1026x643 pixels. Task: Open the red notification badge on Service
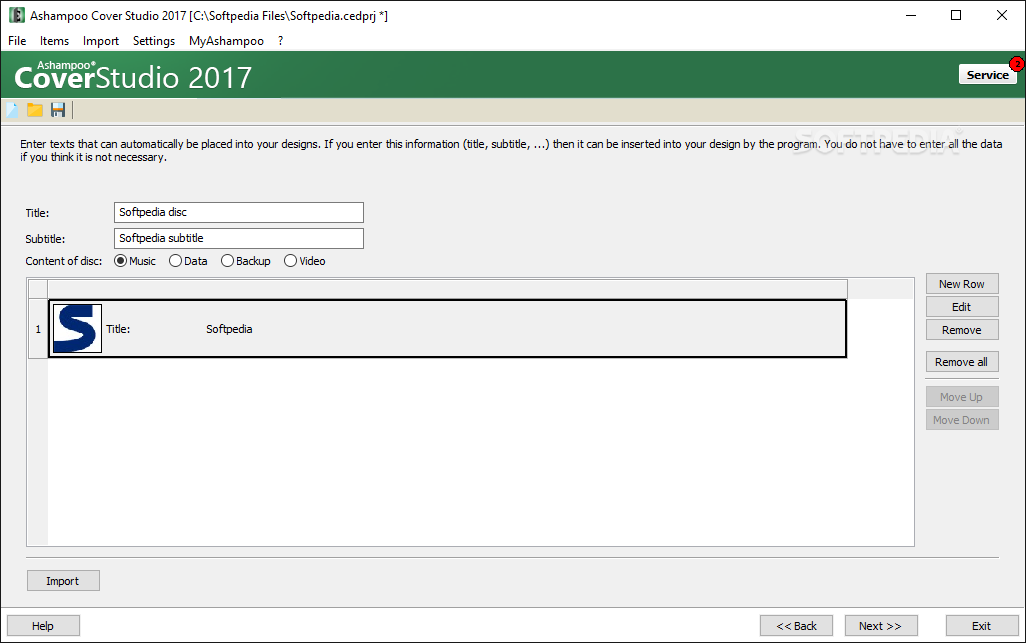point(1017,63)
